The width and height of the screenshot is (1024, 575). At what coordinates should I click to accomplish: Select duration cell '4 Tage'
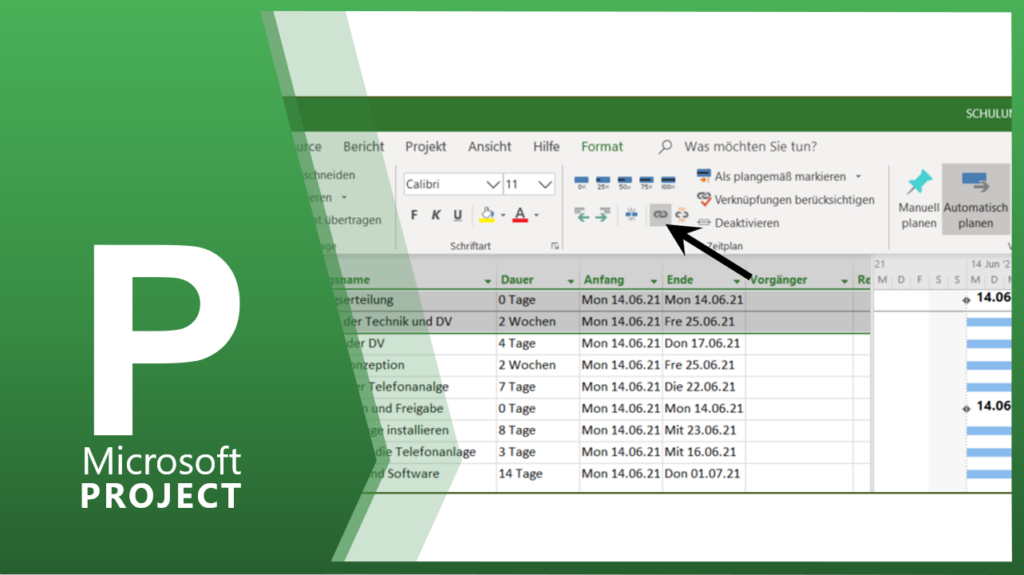pos(517,343)
